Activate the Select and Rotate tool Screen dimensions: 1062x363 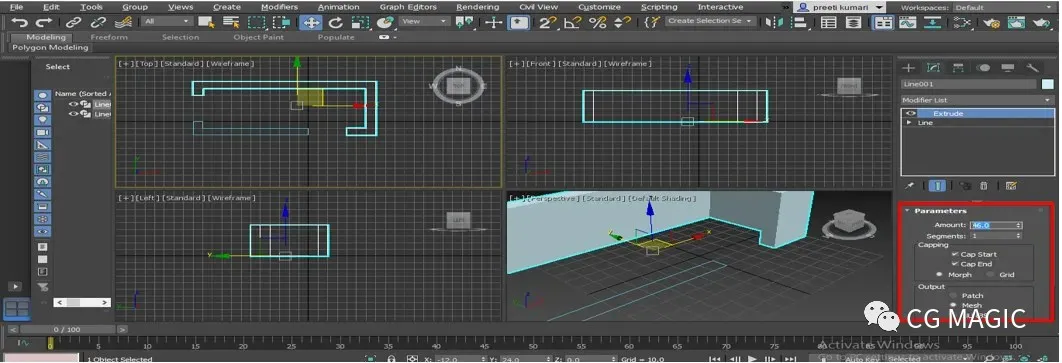tap(335, 22)
